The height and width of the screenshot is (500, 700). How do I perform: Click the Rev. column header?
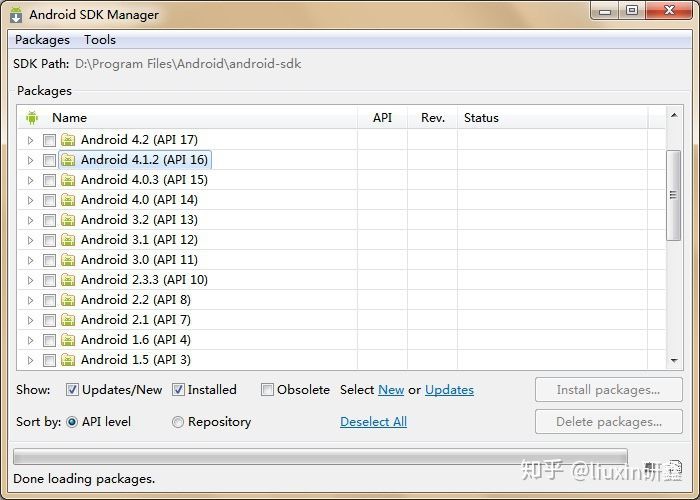coord(433,118)
